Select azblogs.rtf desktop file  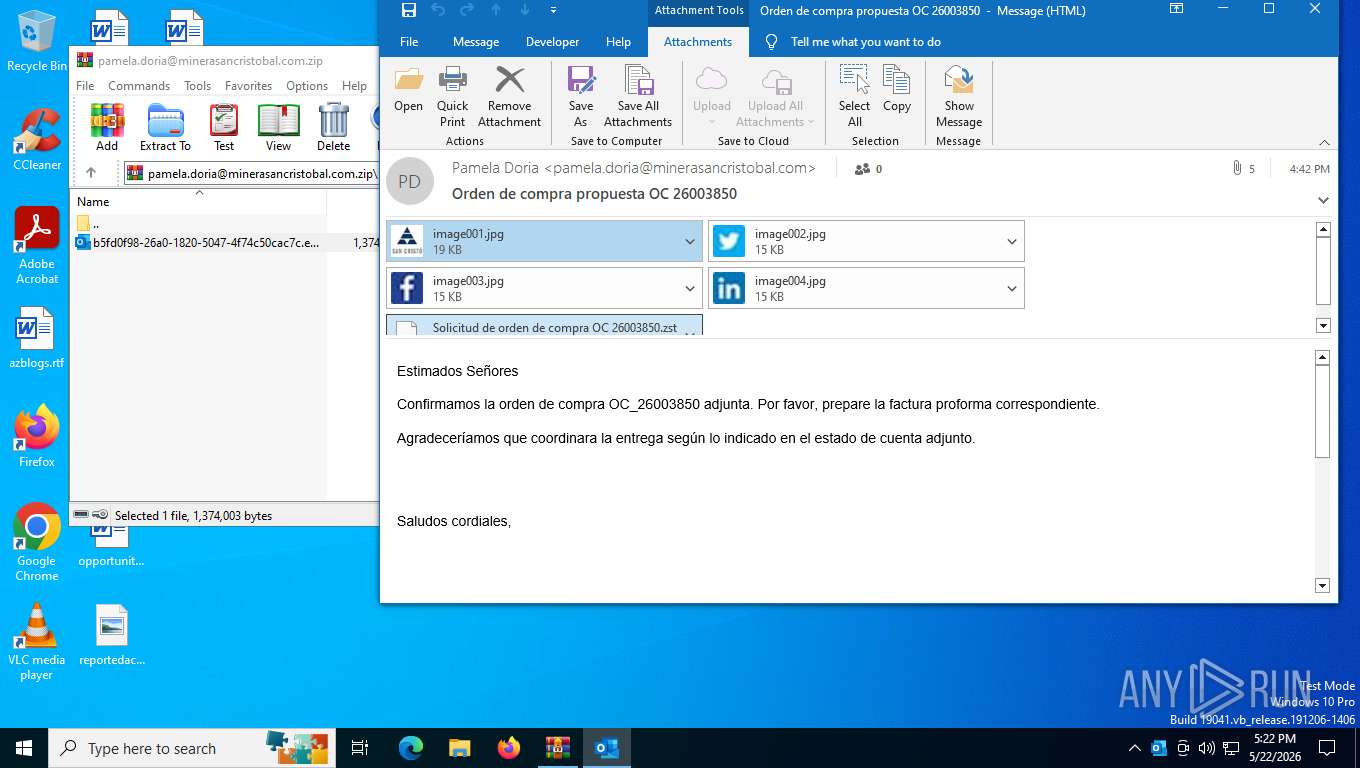pos(37,338)
